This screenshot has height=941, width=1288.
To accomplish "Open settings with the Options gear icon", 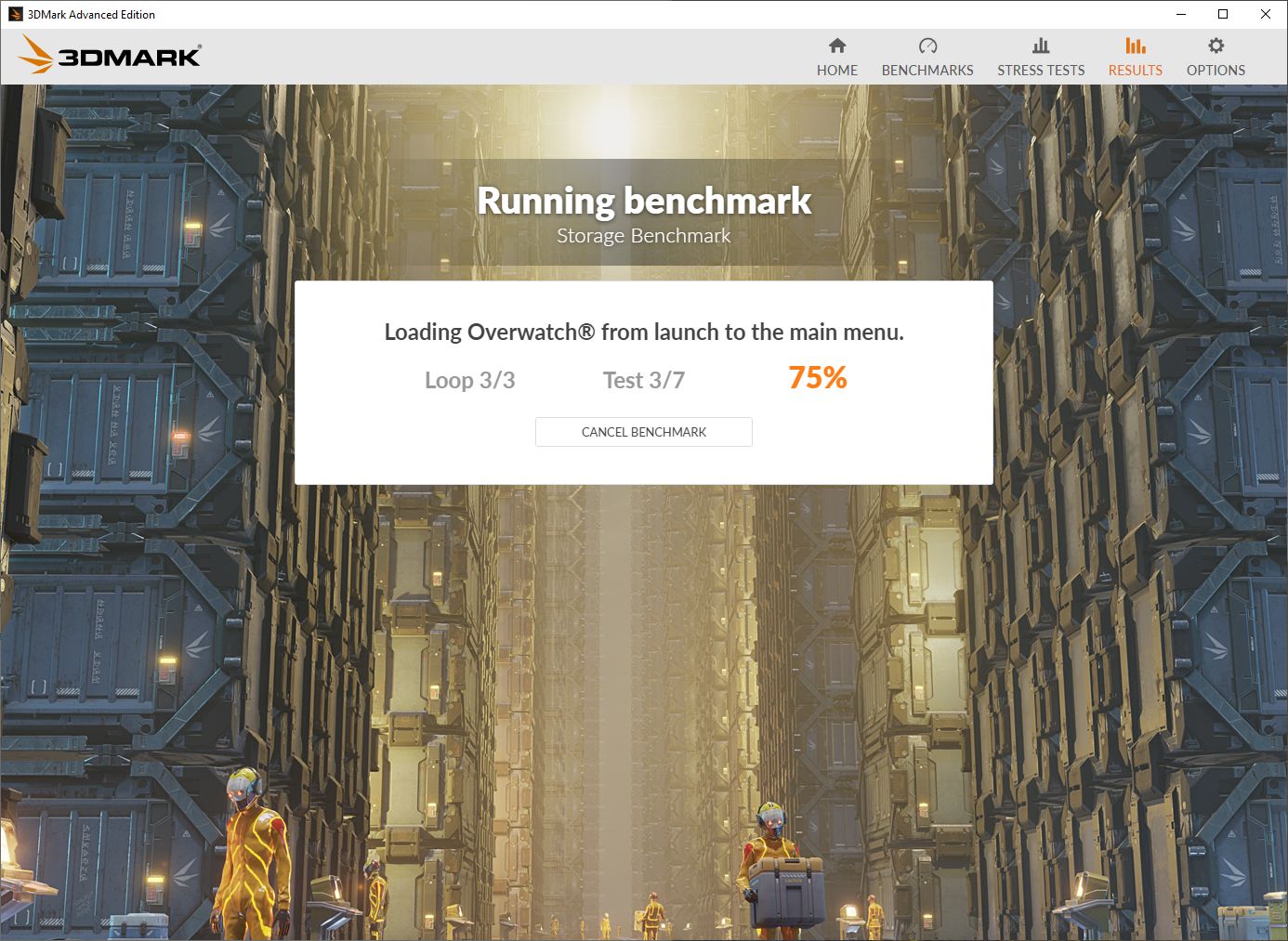I will 1215,45.
